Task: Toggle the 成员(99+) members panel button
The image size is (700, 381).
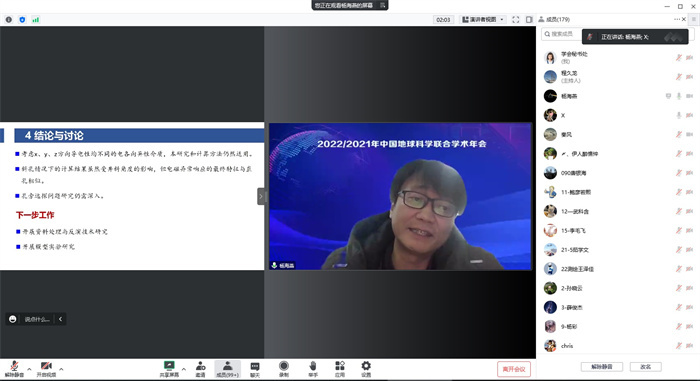Action: pos(227,369)
